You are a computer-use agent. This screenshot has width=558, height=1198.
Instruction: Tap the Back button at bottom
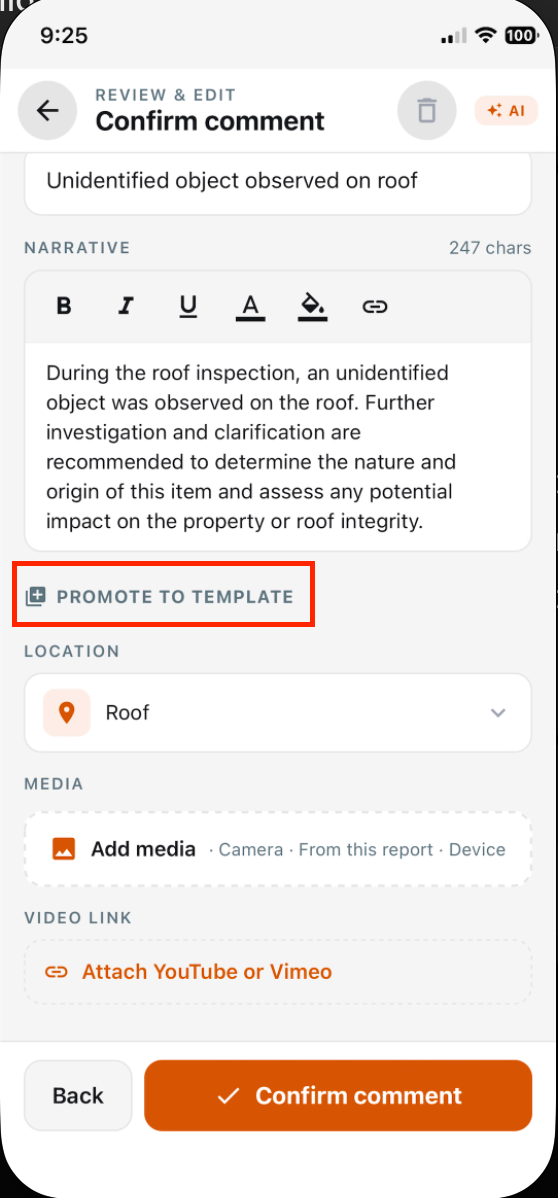pos(78,1096)
